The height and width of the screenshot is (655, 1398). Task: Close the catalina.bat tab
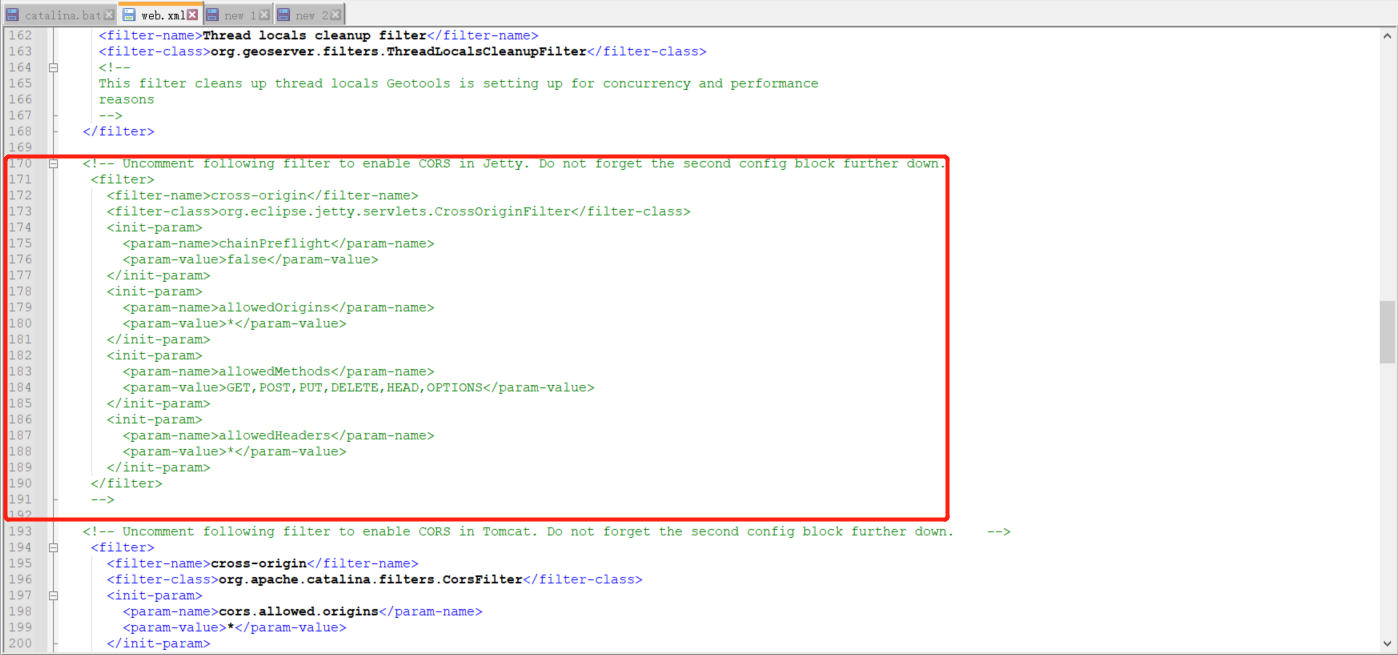[109, 15]
